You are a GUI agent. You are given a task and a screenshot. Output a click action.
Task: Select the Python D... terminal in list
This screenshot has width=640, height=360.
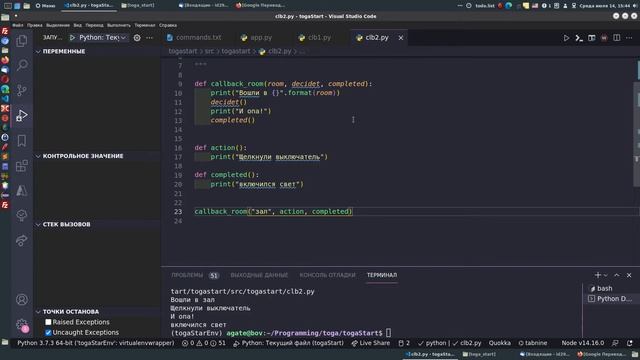610,299
